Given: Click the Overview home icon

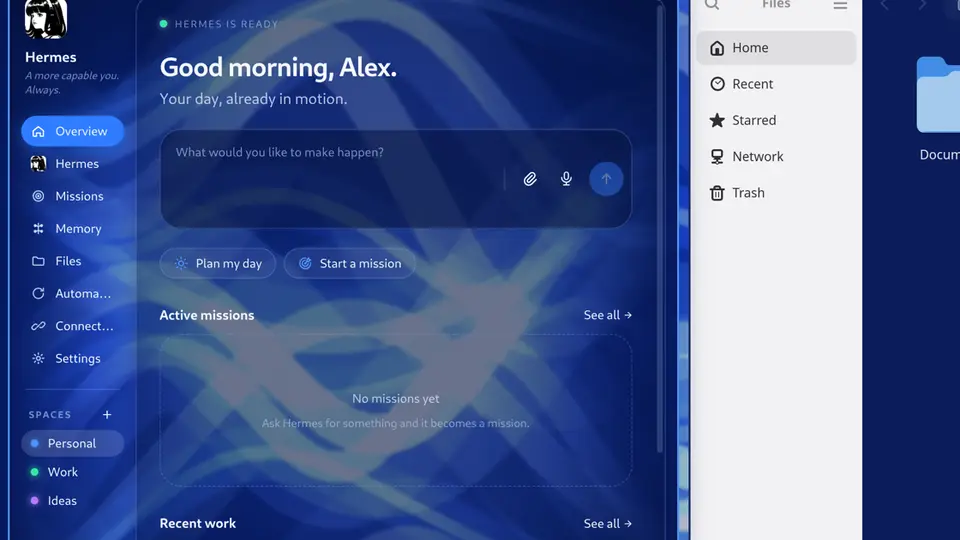Looking at the screenshot, I should coord(38,131).
